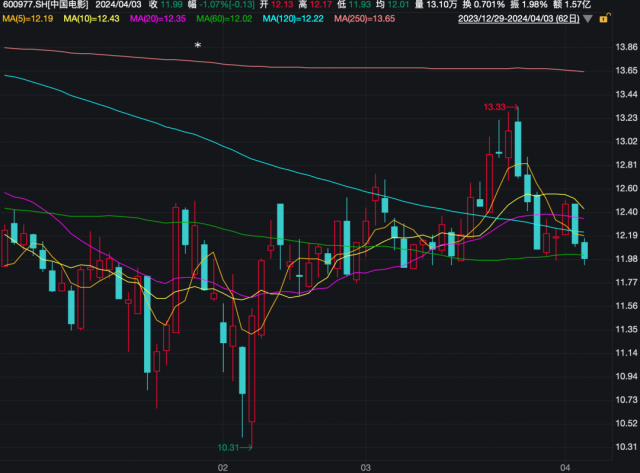Click the high price 12.17 in header
640x473 pixels.
point(320,5)
